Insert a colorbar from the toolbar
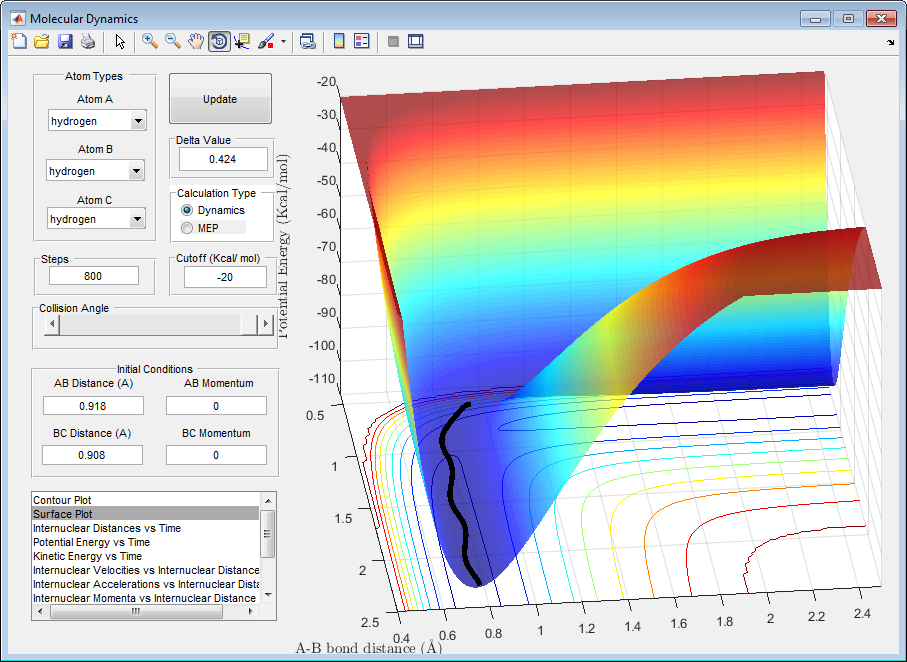The height and width of the screenshot is (662, 907). [x=339, y=41]
